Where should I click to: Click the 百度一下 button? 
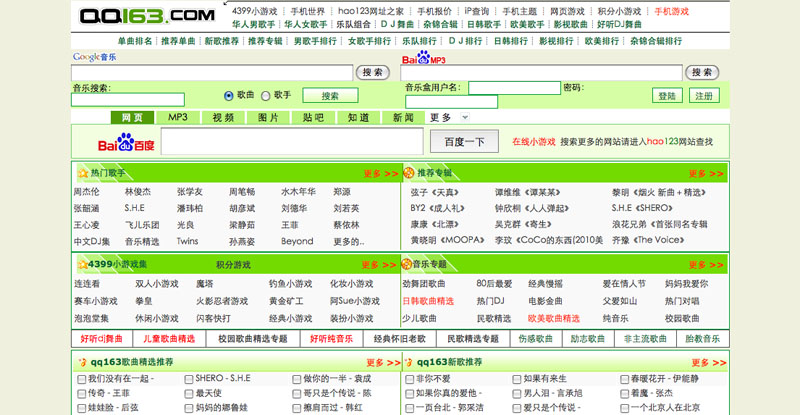(464, 141)
